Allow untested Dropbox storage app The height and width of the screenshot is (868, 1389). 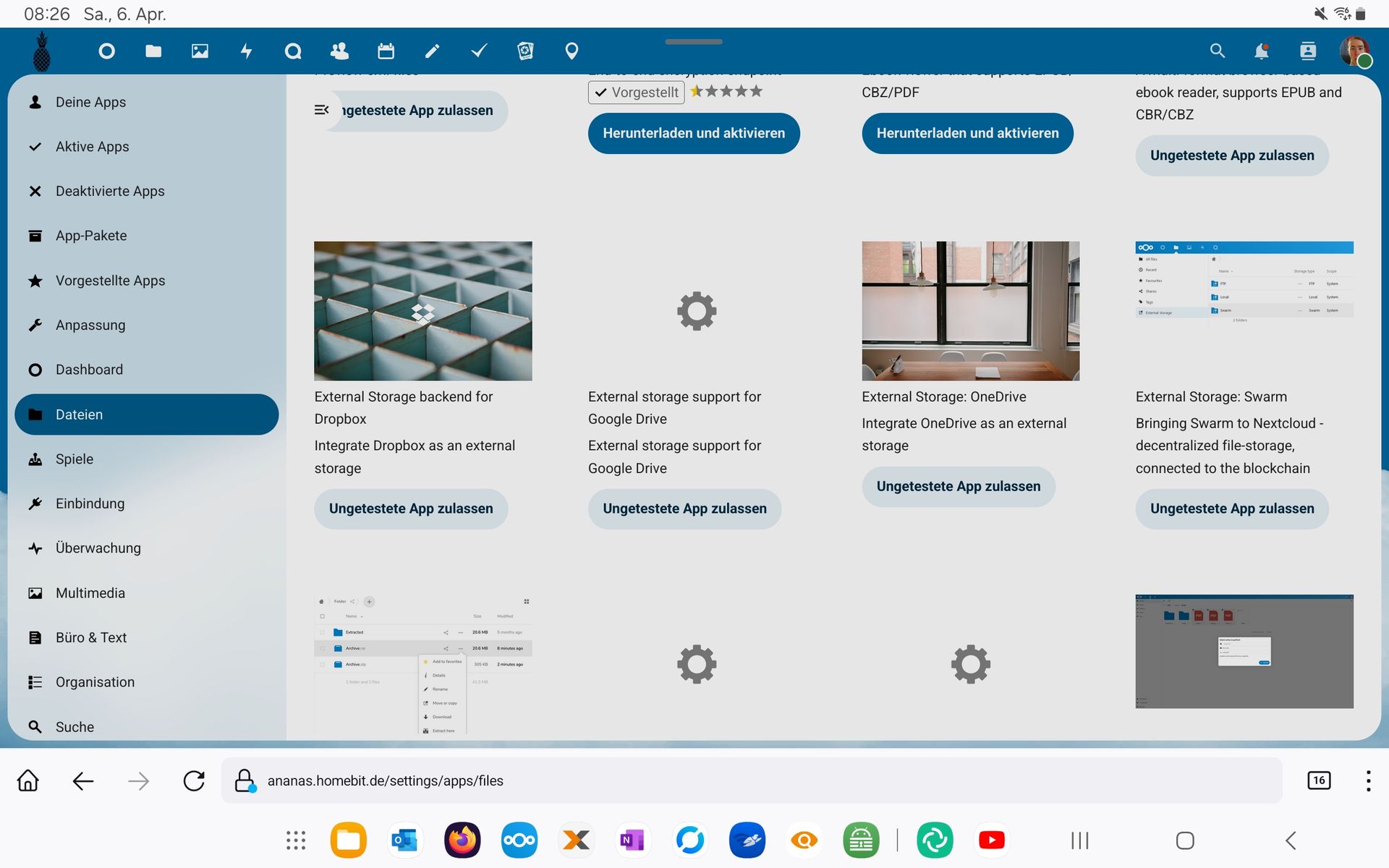pyautogui.click(x=411, y=509)
